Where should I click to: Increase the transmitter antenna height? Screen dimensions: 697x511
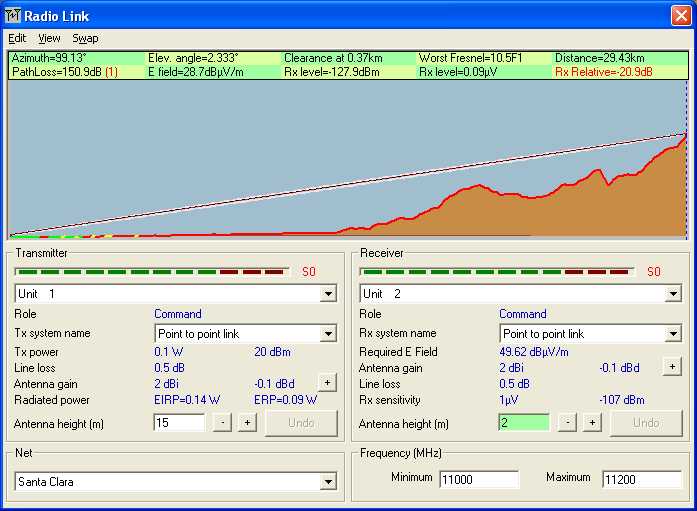pyautogui.click(x=246, y=422)
